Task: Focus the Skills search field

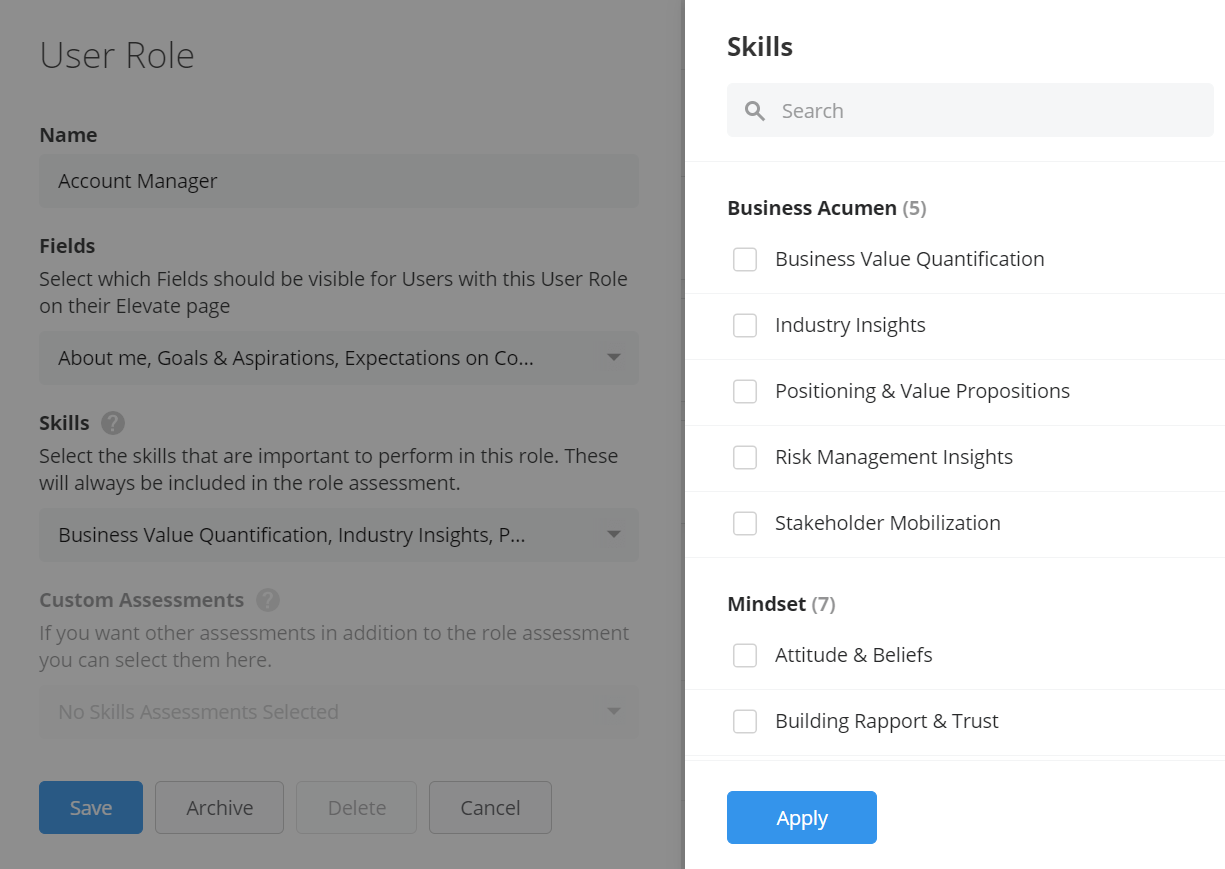Action: tap(970, 110)
